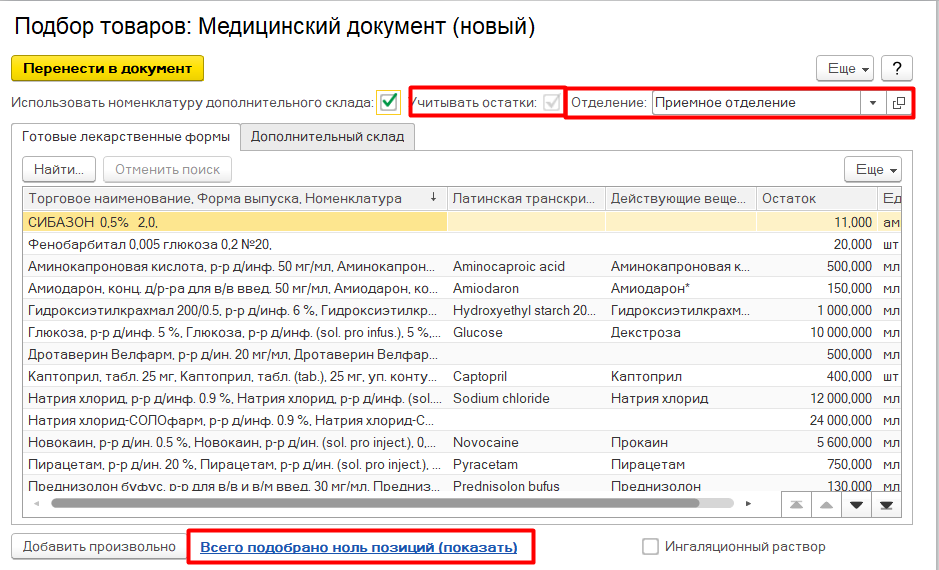Open the Всего подобрано ноль позиций link

[359, 547]
